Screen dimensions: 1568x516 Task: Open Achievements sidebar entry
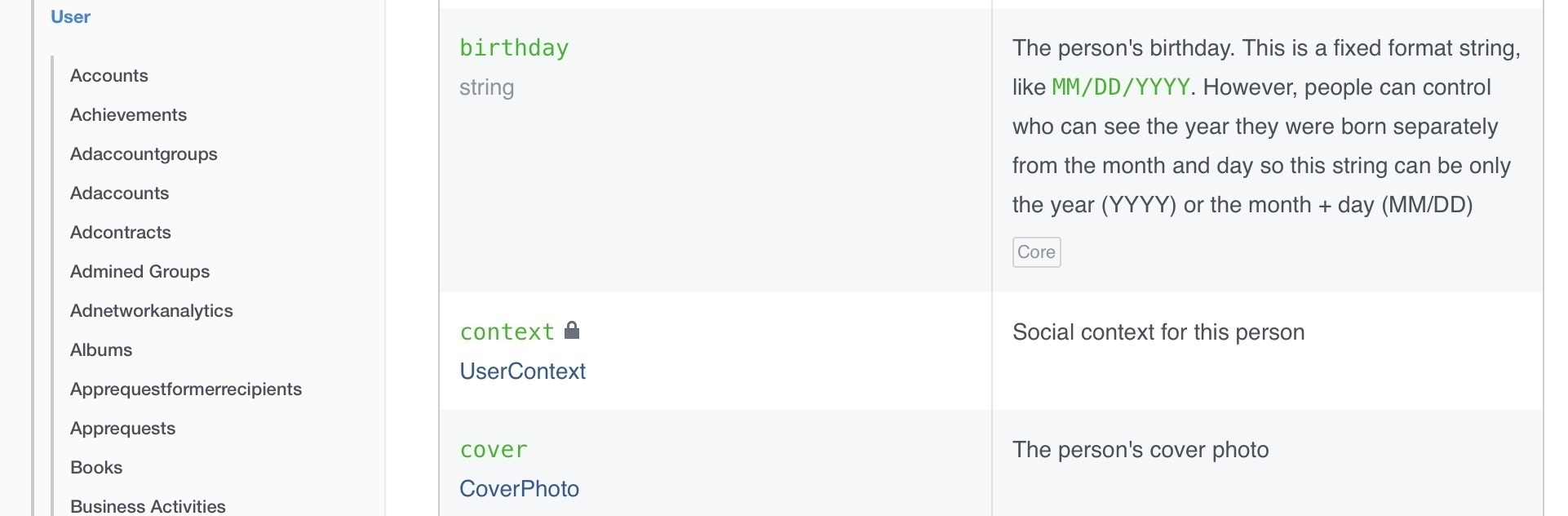[128, 115]
